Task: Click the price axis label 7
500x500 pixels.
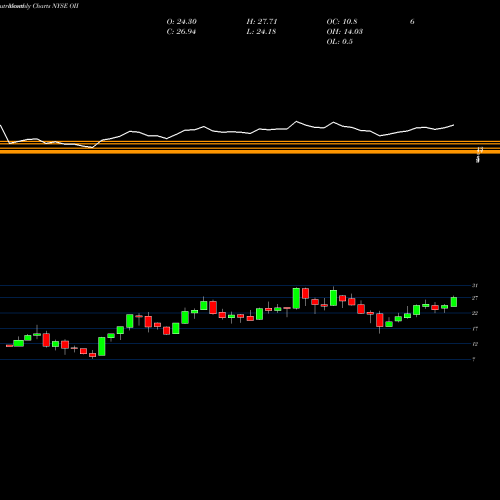Action: tap(474, 359)
